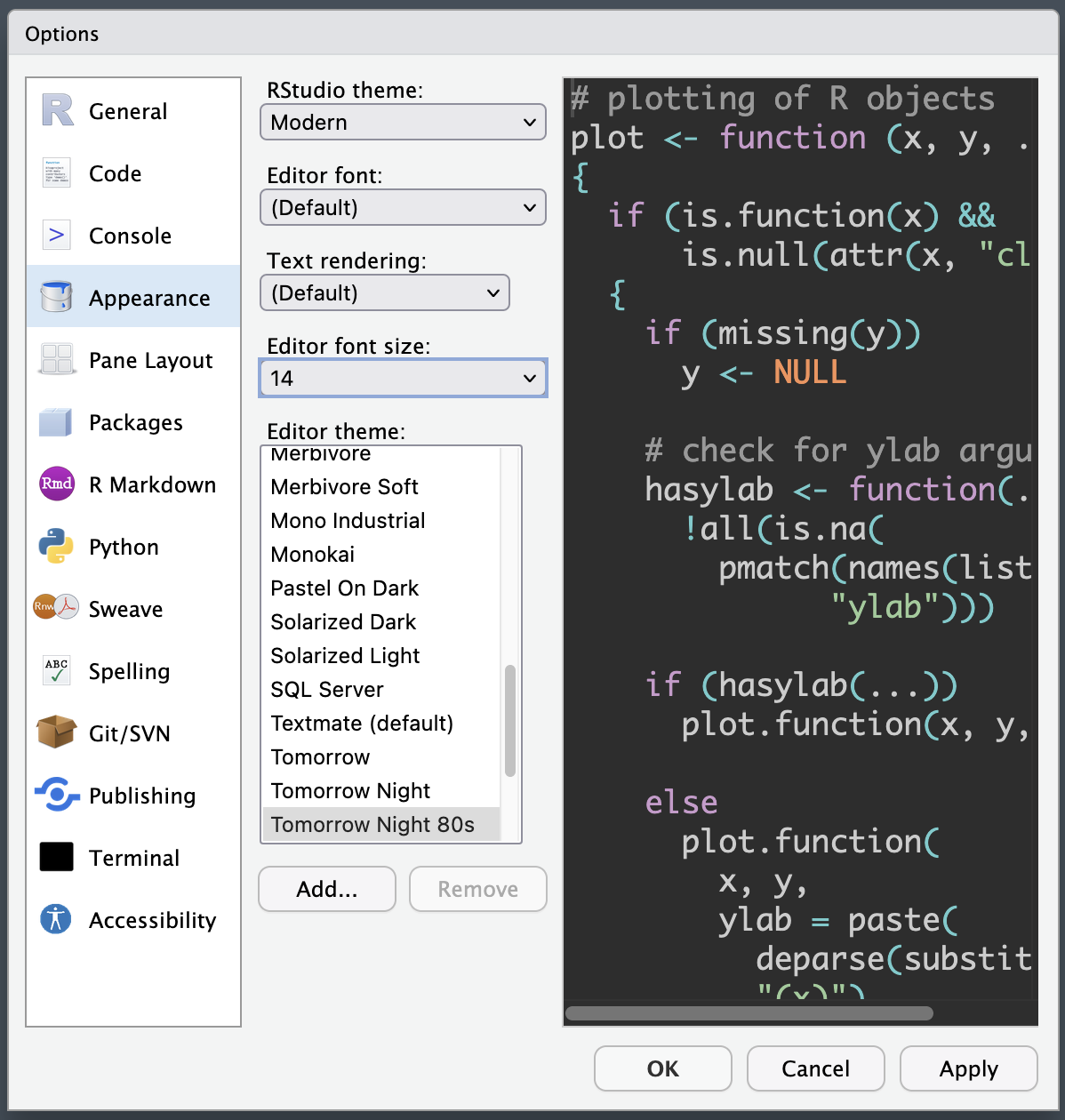The width and height of the screenshot is (1065, 1120).
Task: Select the Monokai editor theme
Action: point(382,554)
